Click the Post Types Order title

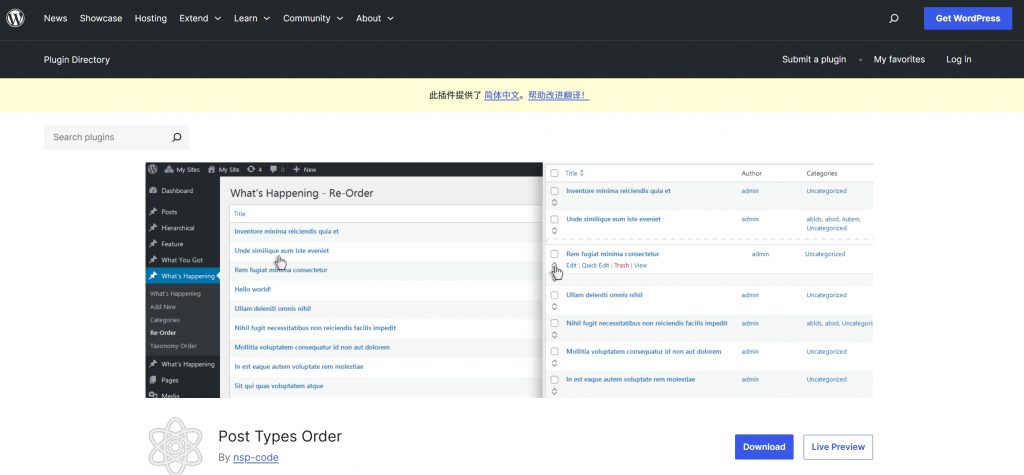280,436
